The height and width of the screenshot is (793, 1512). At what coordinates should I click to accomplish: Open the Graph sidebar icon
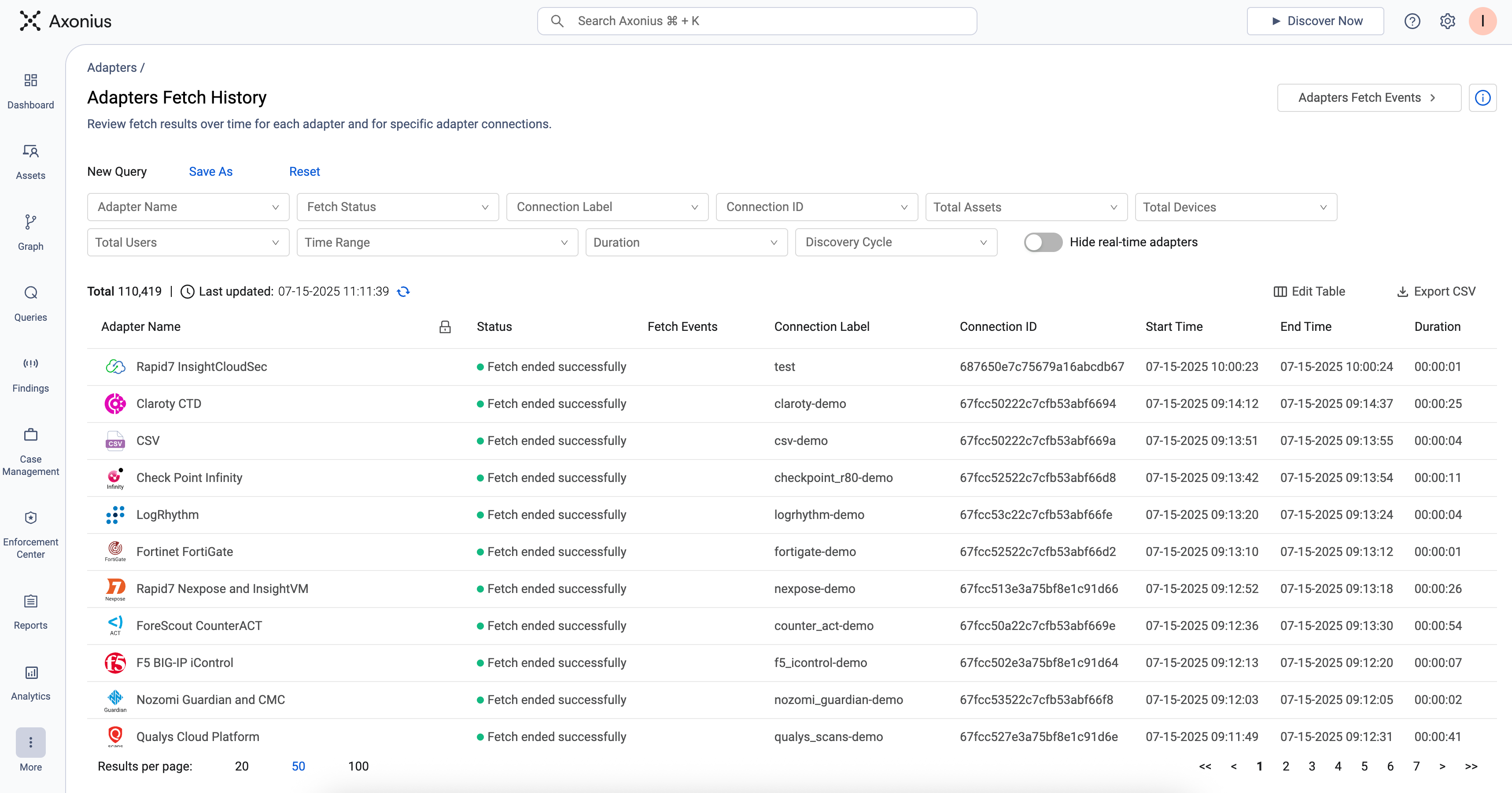point(30,222)
